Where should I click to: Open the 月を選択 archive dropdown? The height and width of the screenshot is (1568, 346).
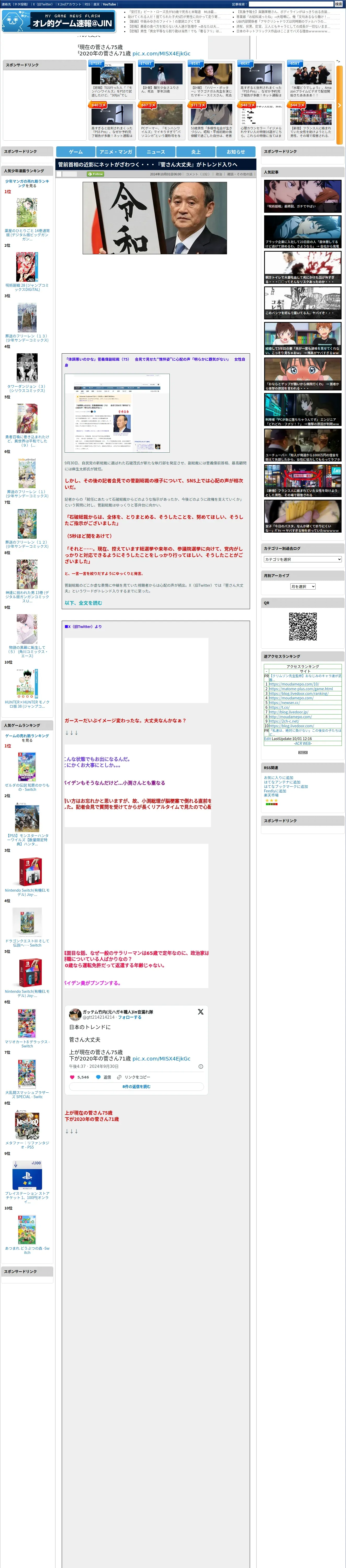[x=303, y=586]
